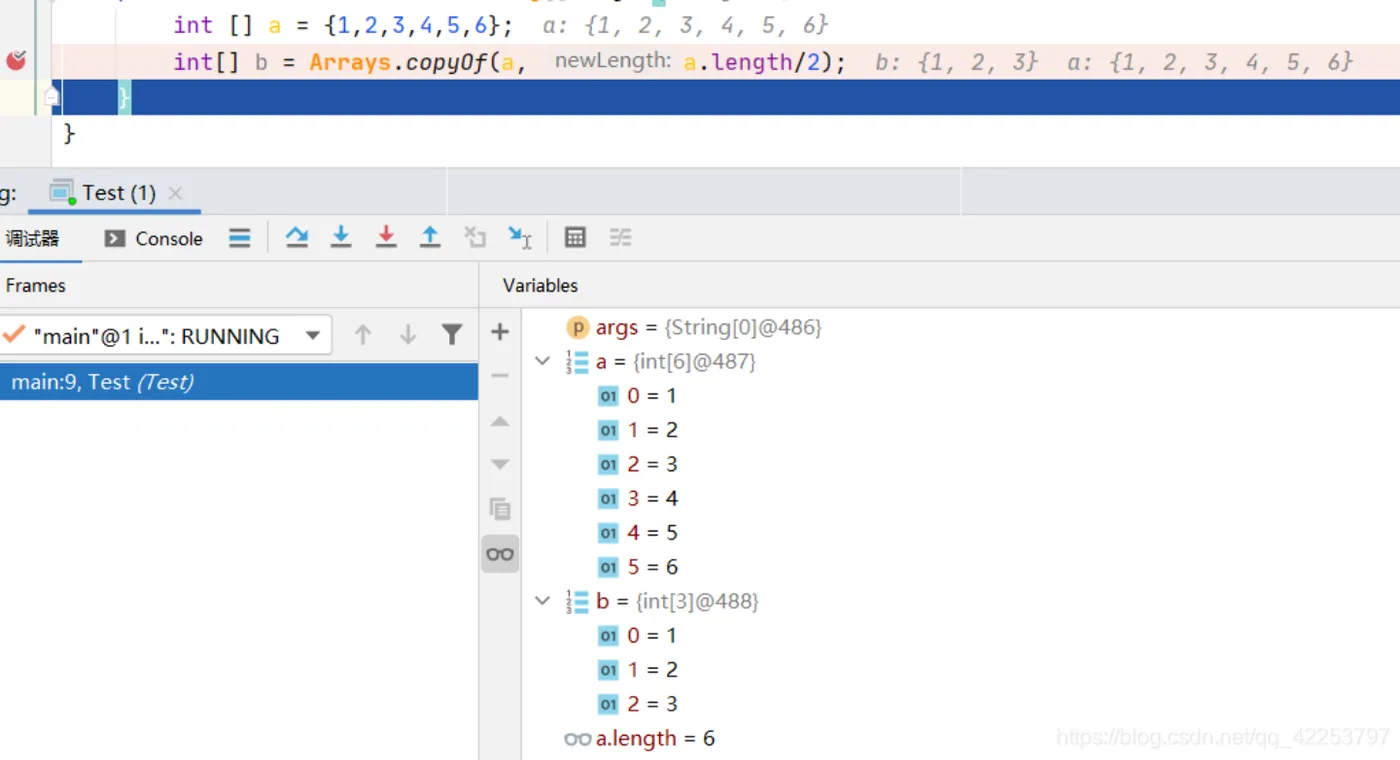
Task: Open the Evaluate Expression calculator icon
Action: pyautogui.click(x=575, y=237)
